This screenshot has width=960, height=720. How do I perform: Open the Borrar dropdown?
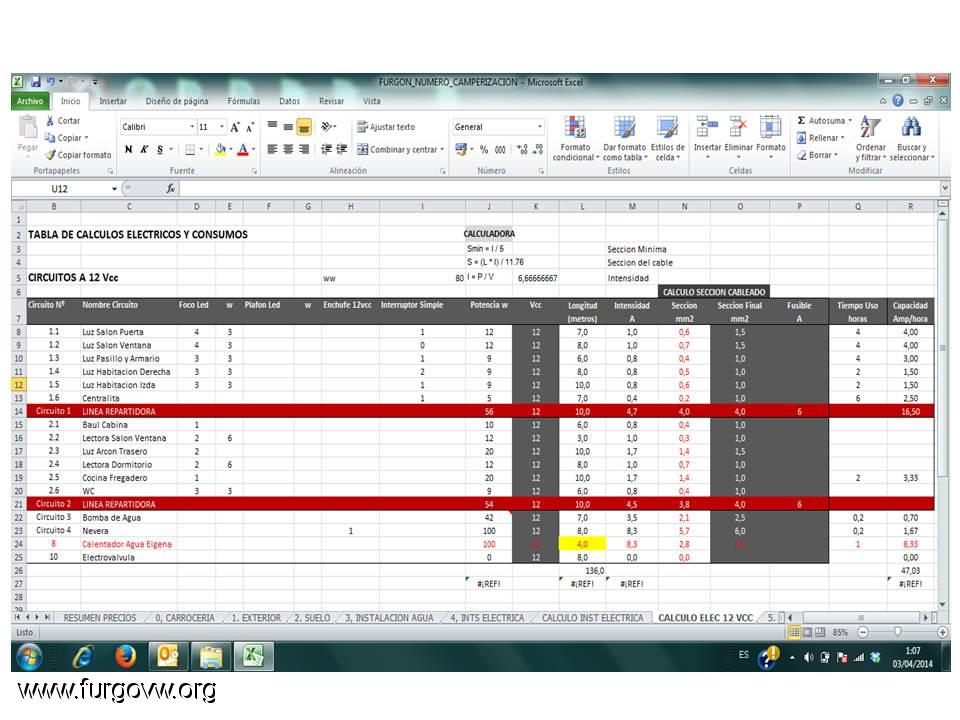[x=817, y=155]
